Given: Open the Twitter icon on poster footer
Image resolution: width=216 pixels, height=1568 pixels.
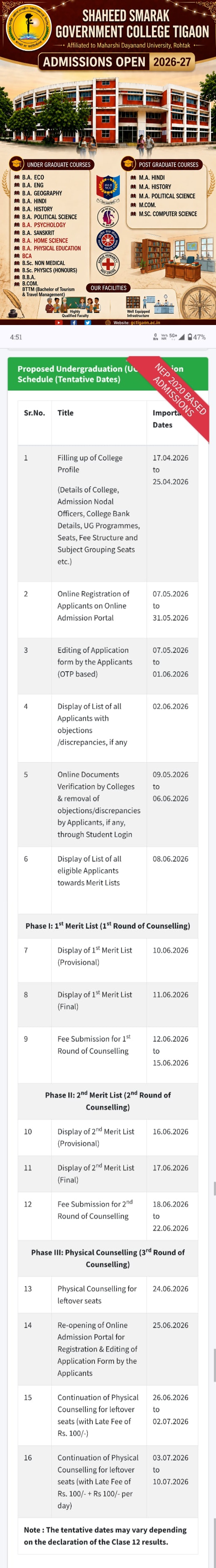Looking at the screenshot, I should pyautogui.click(x=88, y=323).
